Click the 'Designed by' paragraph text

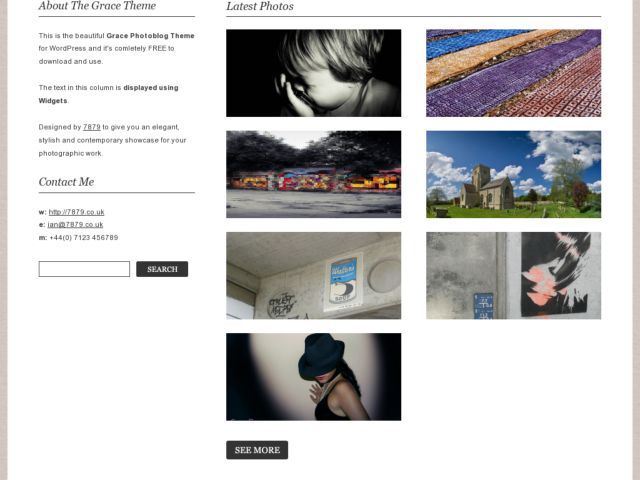coord(112,140)
